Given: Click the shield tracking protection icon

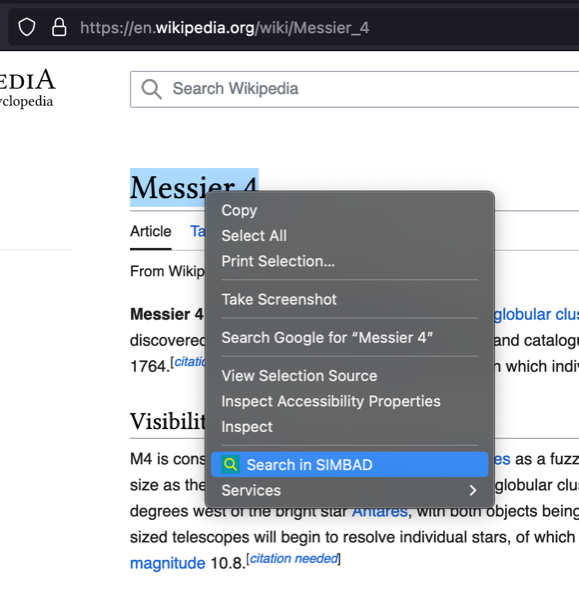Looking at the screenshot, I should click(x=27, y=28).
